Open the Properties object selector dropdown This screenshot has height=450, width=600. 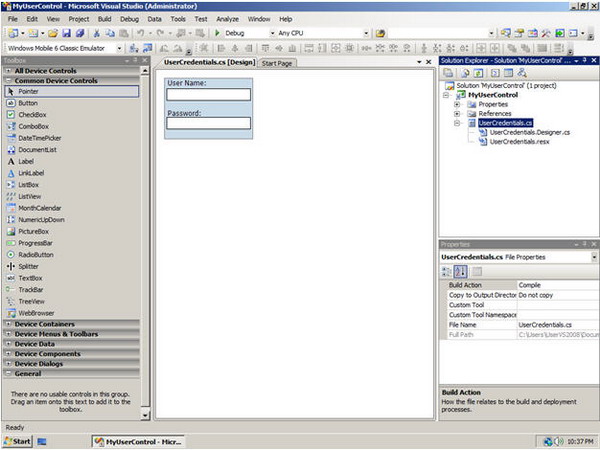coord(594,257)
